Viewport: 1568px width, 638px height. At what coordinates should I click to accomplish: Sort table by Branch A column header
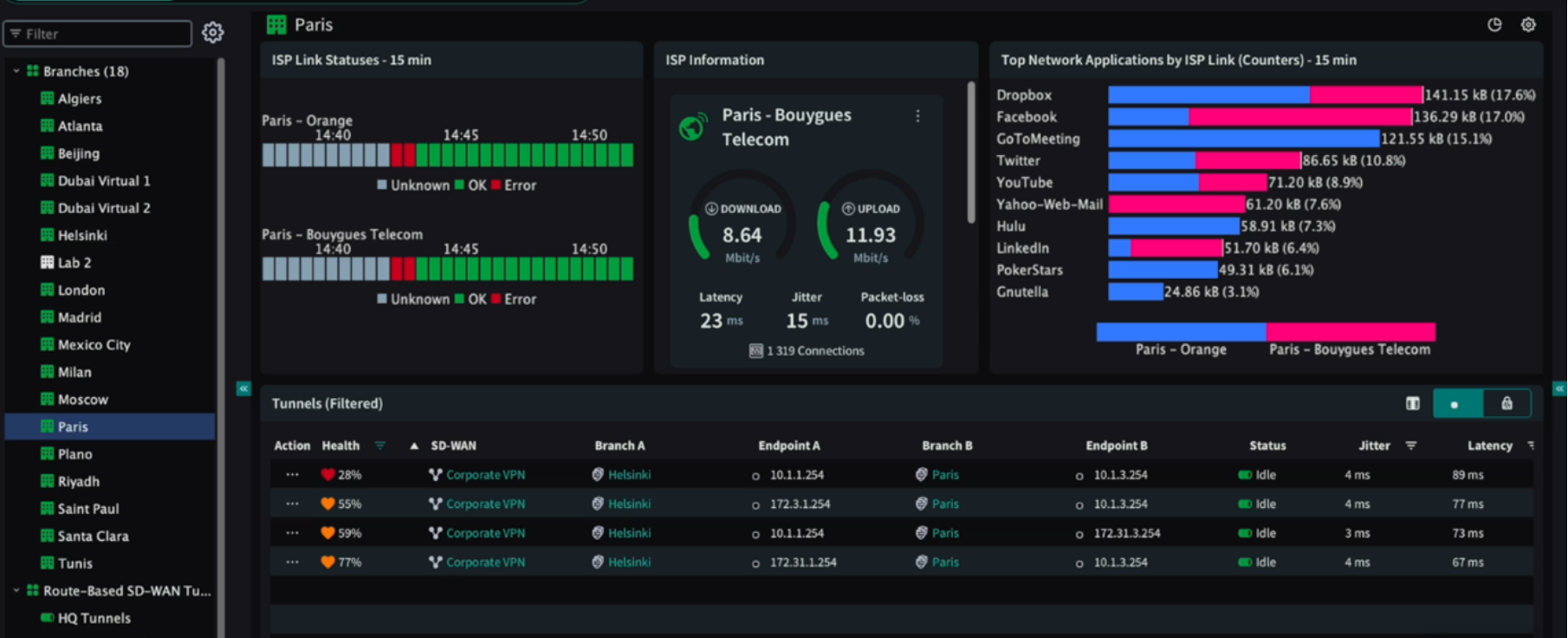(x=619, y=446)
